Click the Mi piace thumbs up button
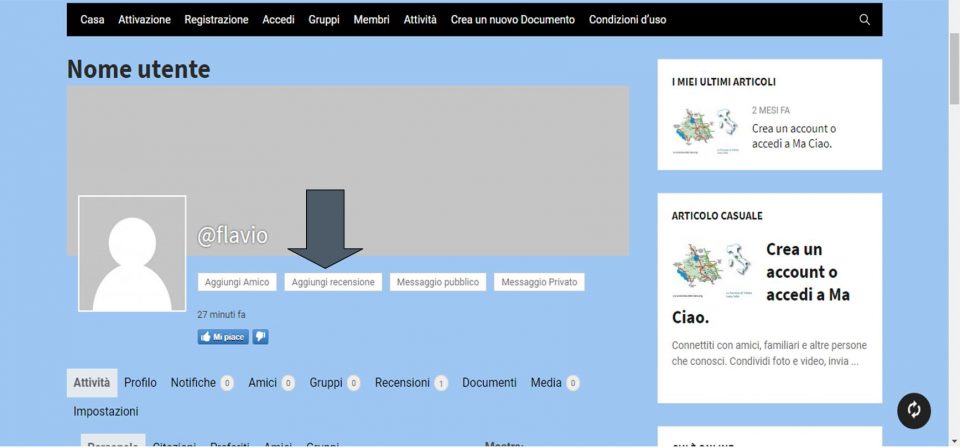 pos(223,337)
